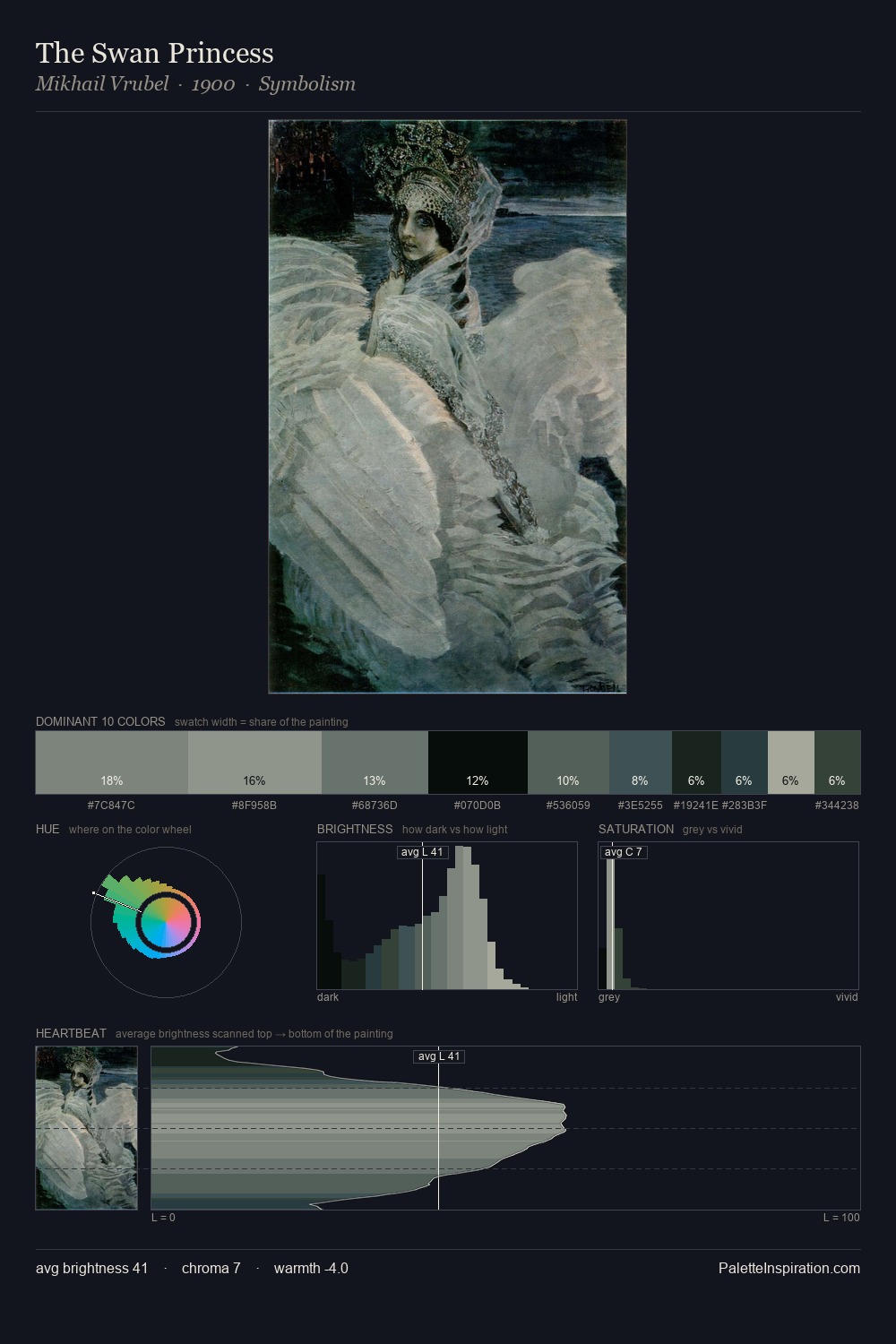Click the hue color wheel
Screen dimensions: 896x1344
point(166,922)
